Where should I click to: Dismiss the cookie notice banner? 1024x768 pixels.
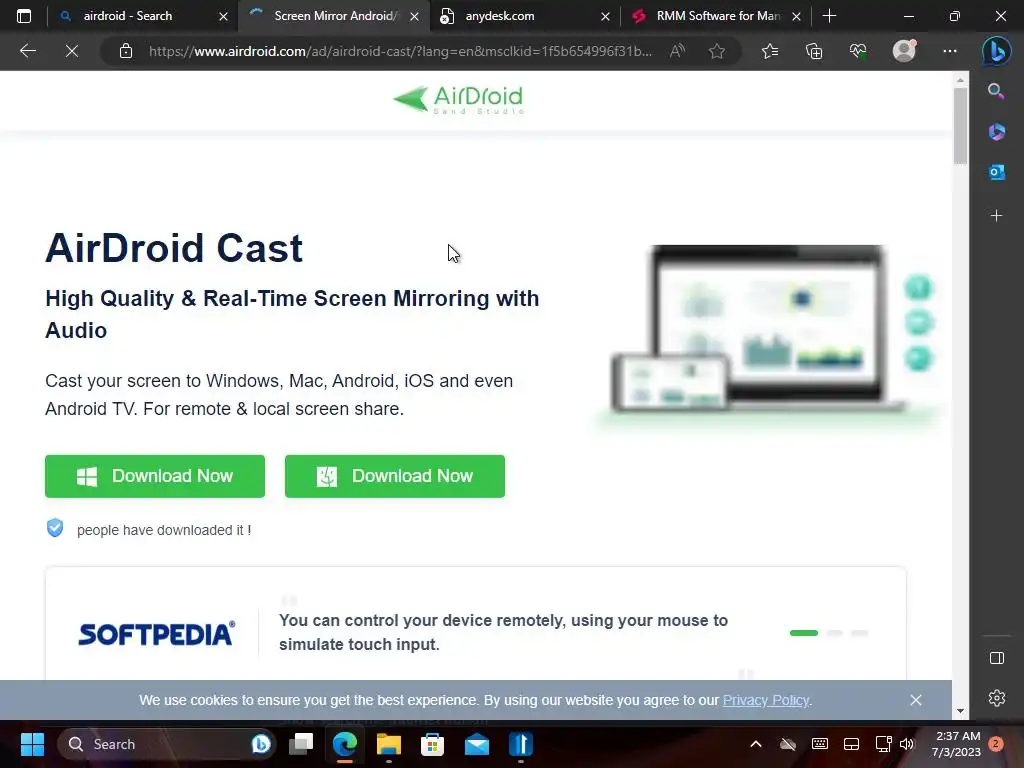click(916, 700)
